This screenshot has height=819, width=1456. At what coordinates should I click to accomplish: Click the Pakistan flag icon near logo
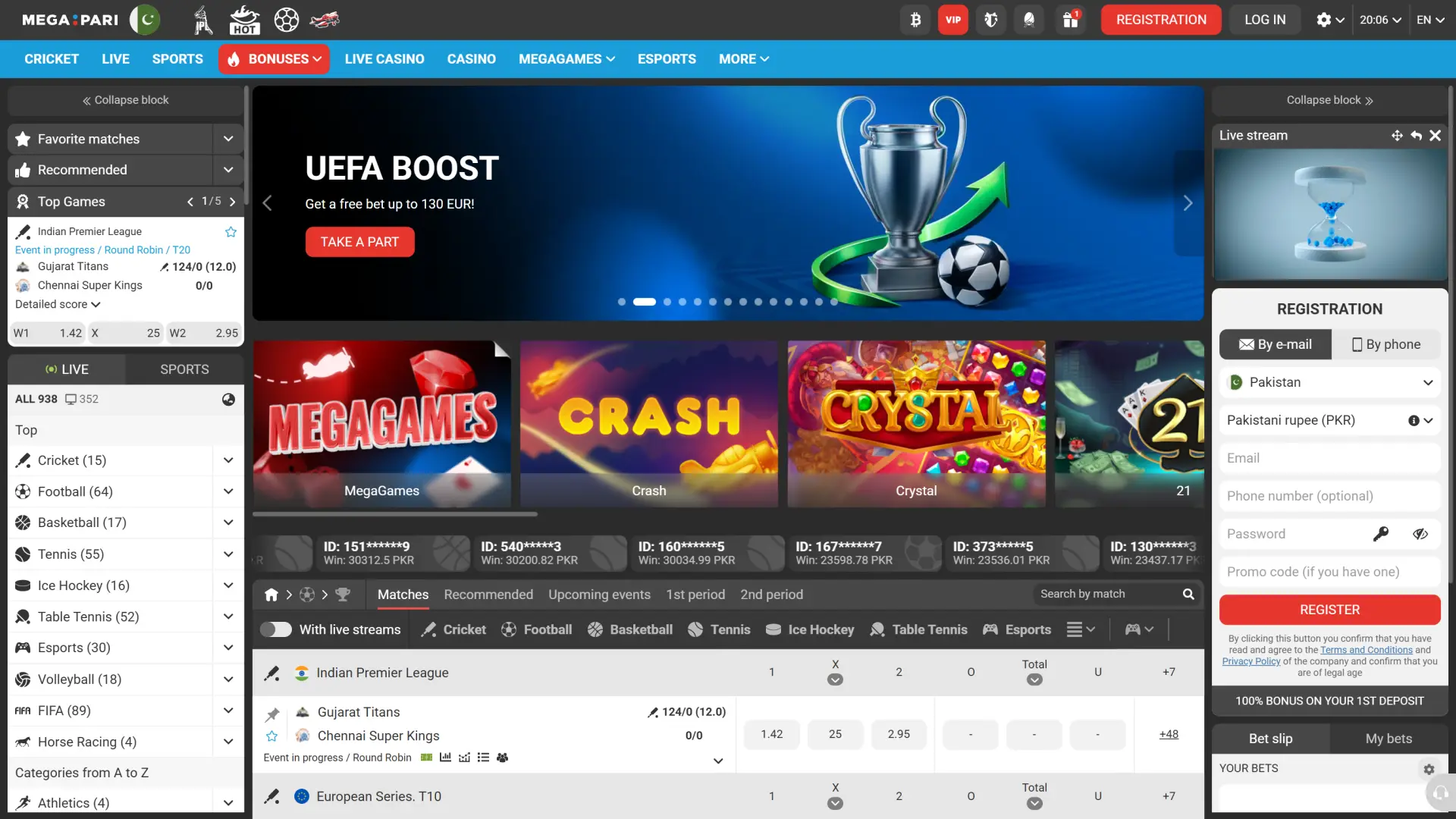click(x=145, y=20)
